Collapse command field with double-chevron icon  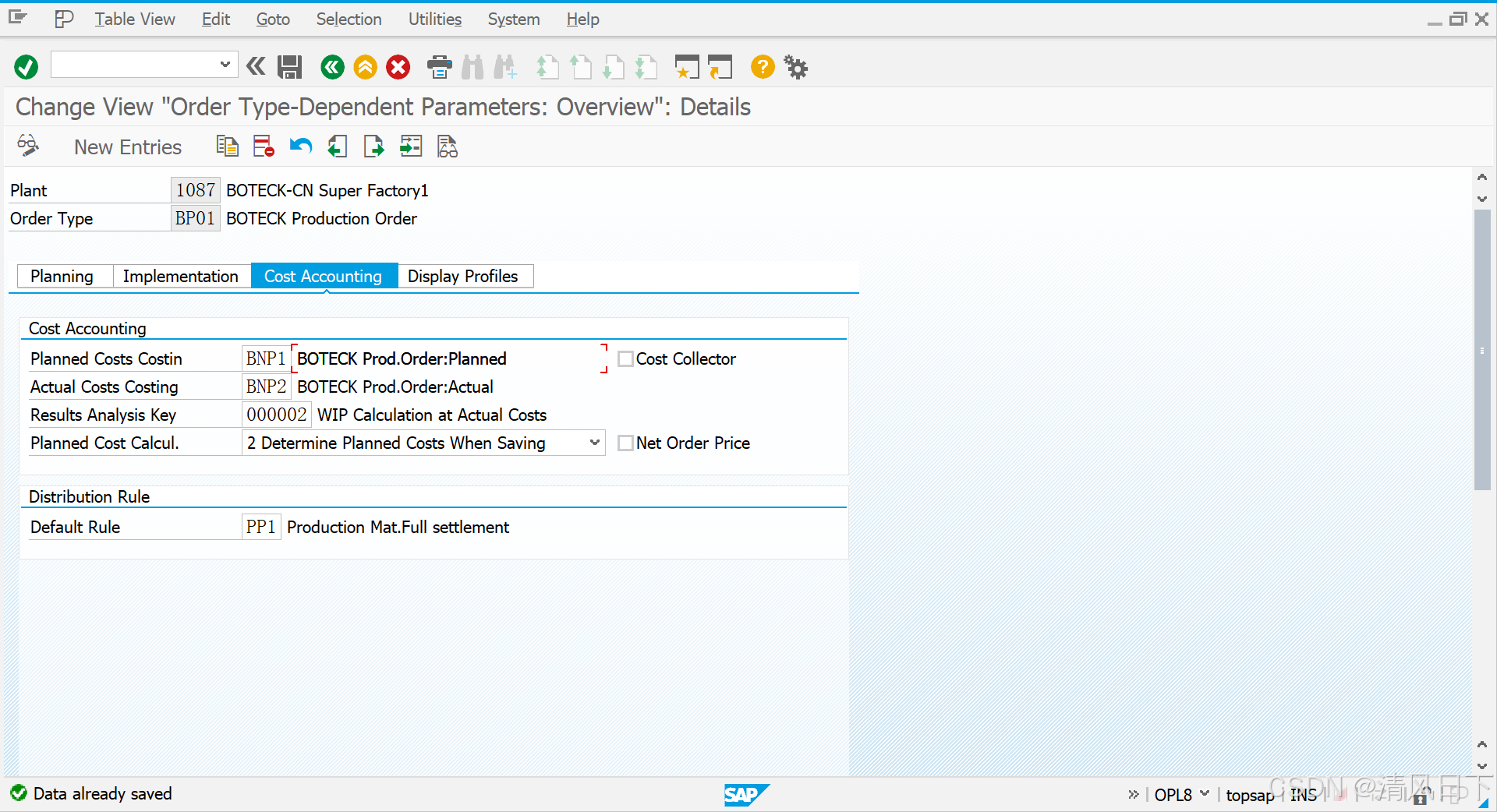tap(256, 66)
